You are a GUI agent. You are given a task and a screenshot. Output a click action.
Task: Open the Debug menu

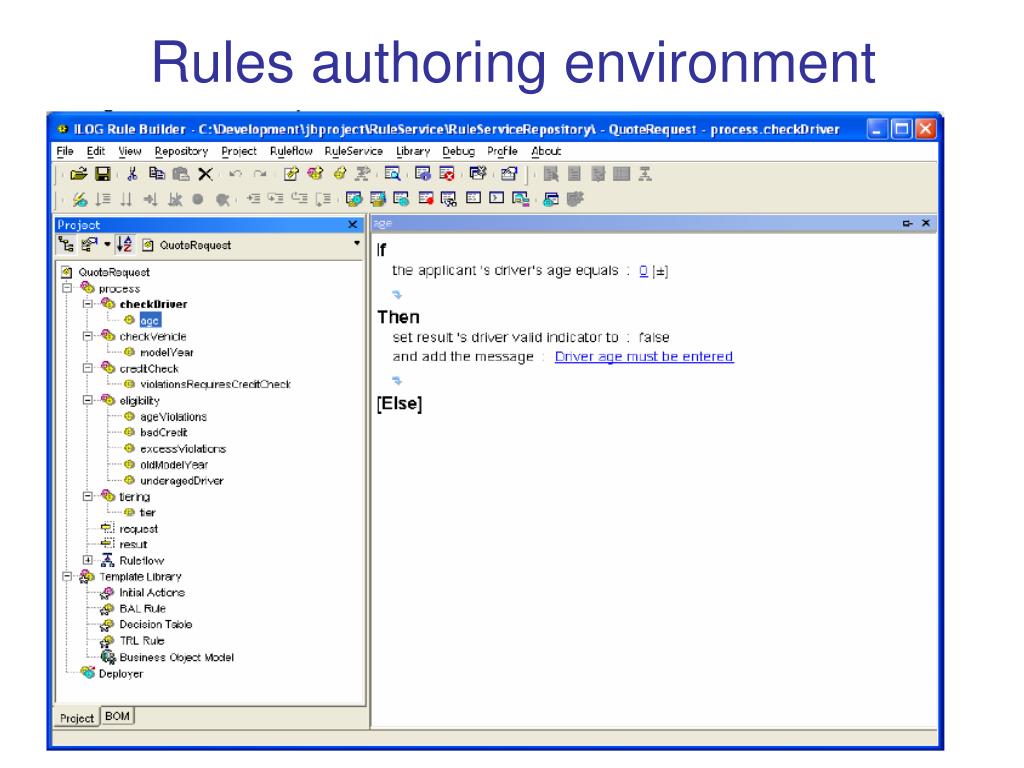tap(458, 151)
